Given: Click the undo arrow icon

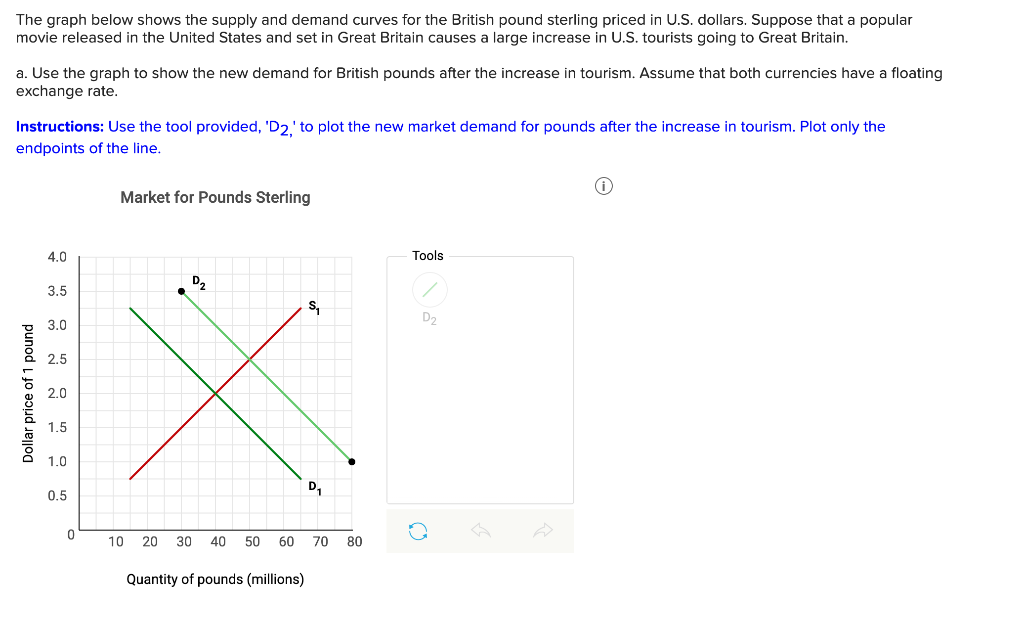Looking at the screenshot, I should point(481,531).
